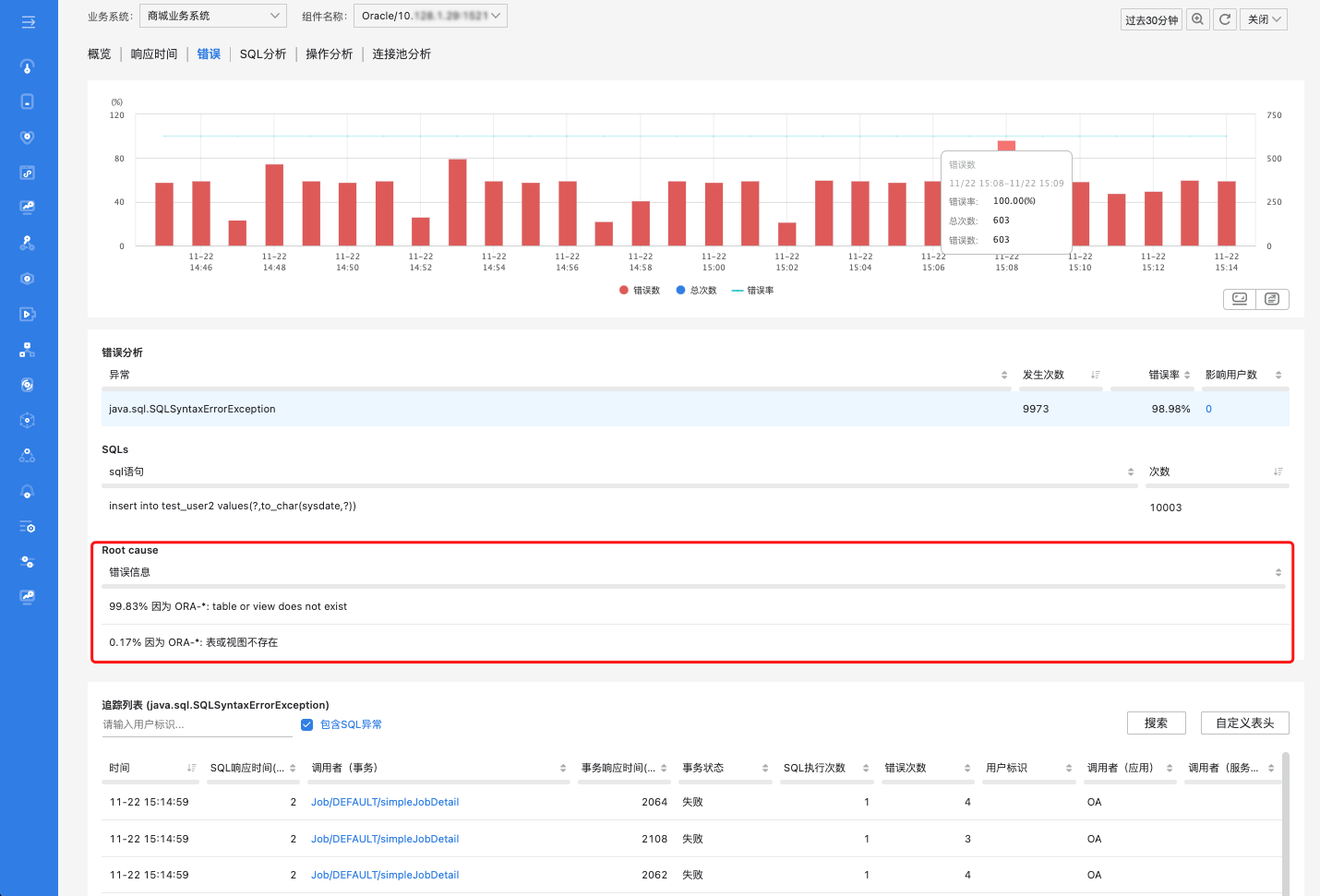Open the 关闭 auto-refresh dropdown

(x=1264, y=19)
